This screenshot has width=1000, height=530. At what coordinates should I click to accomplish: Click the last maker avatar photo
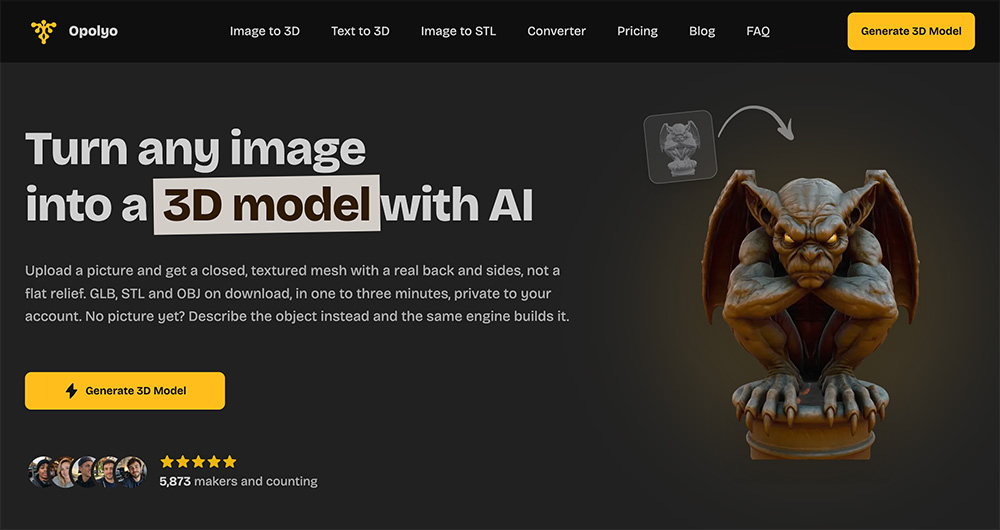(131, 472)
